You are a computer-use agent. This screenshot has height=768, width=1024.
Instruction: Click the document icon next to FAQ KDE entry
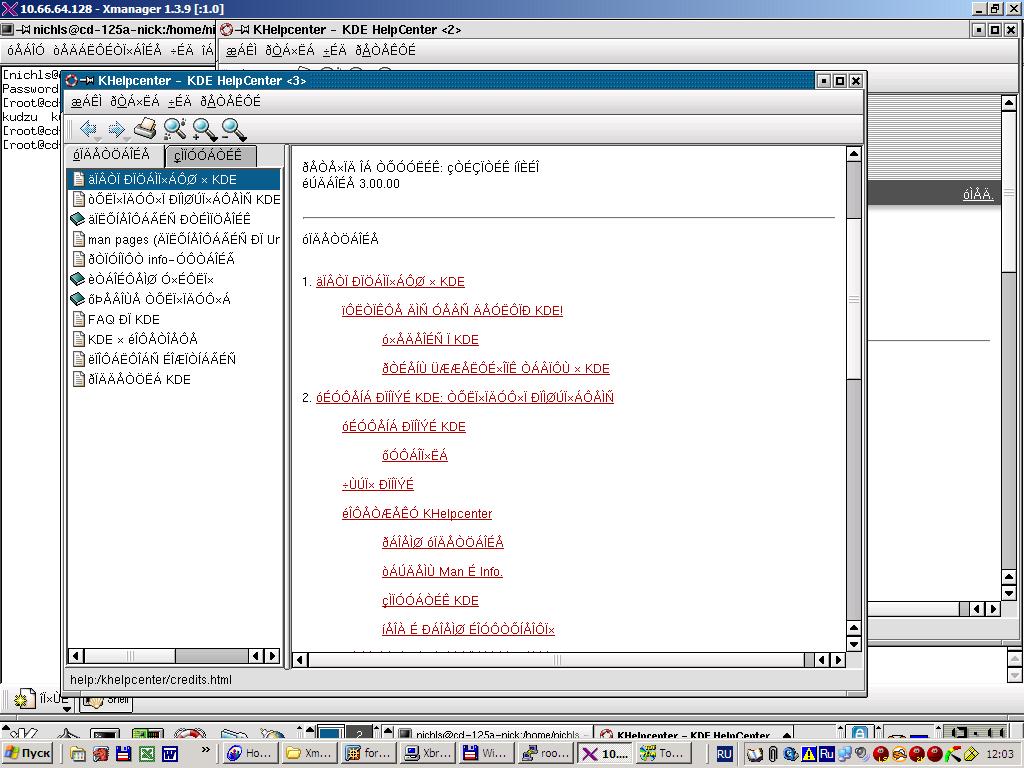78,320
